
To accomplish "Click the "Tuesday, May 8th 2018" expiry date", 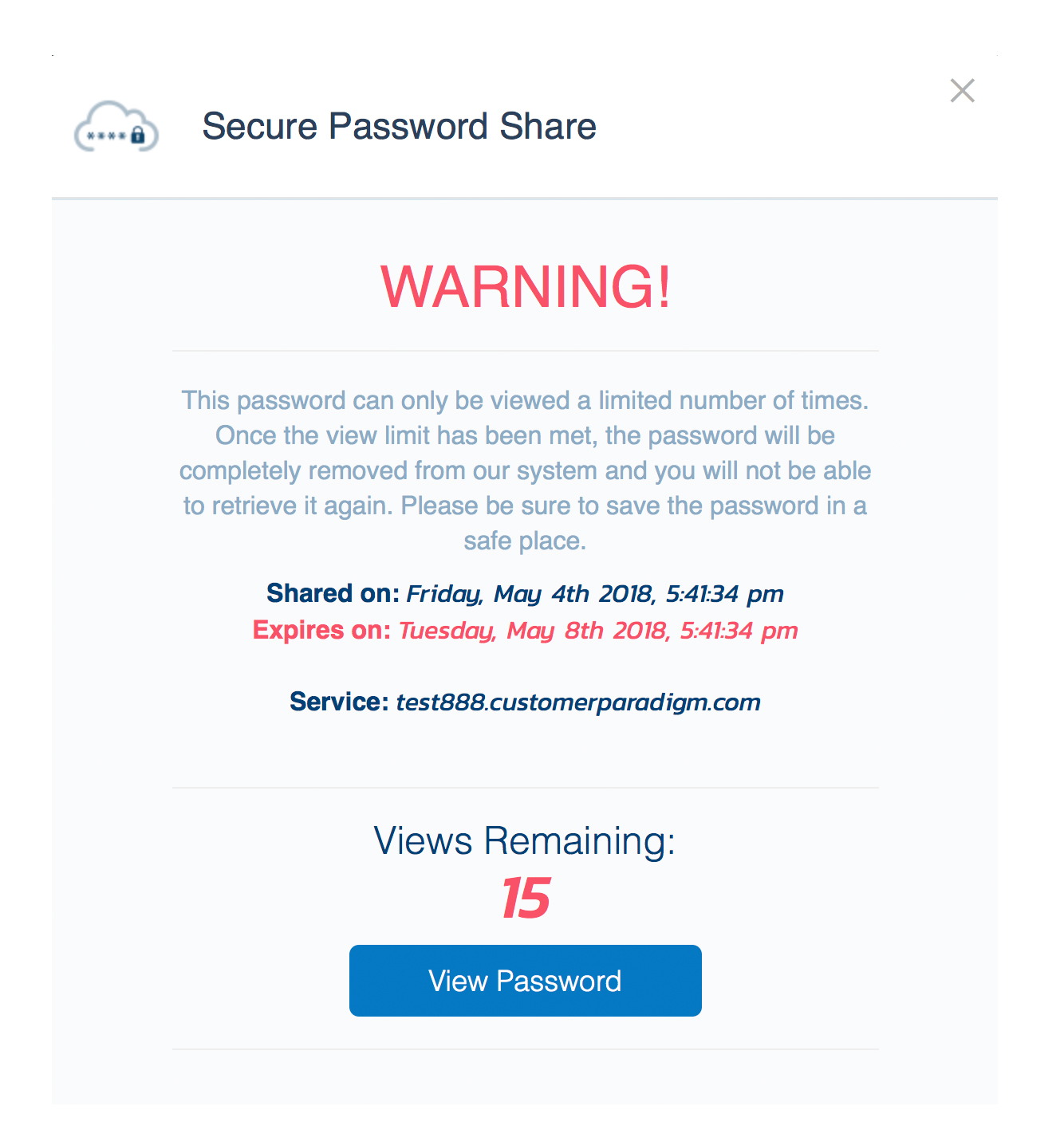I will pyautogui.click(x=534, y=631).
